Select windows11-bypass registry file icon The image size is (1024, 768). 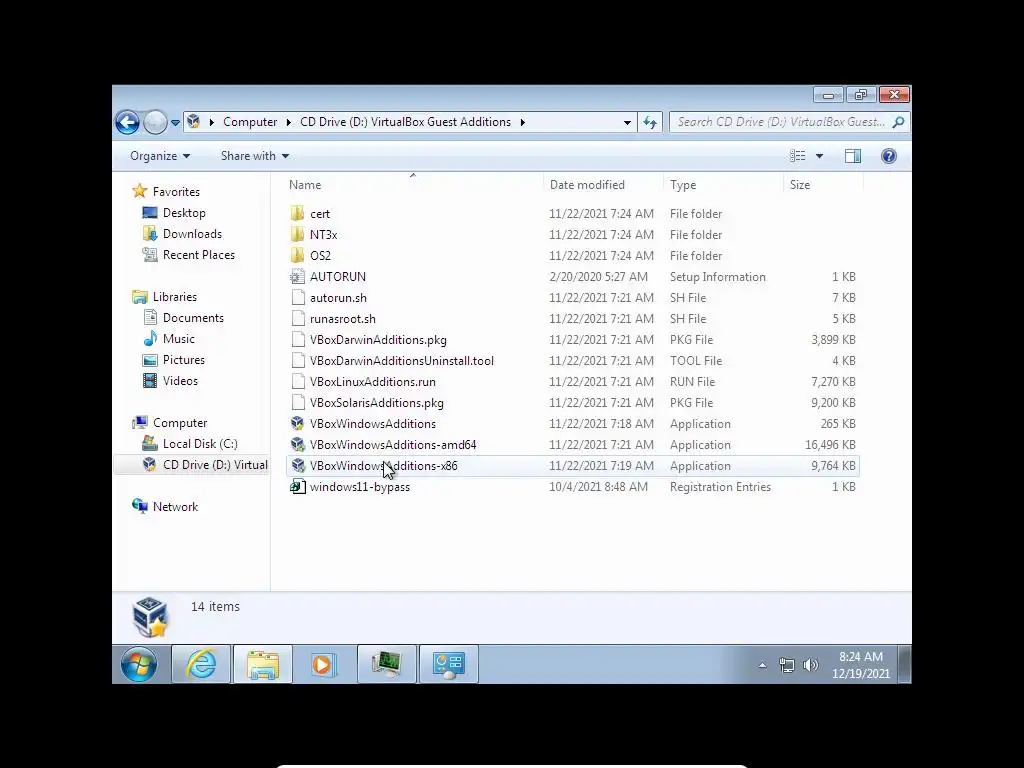tap(298, 487)
